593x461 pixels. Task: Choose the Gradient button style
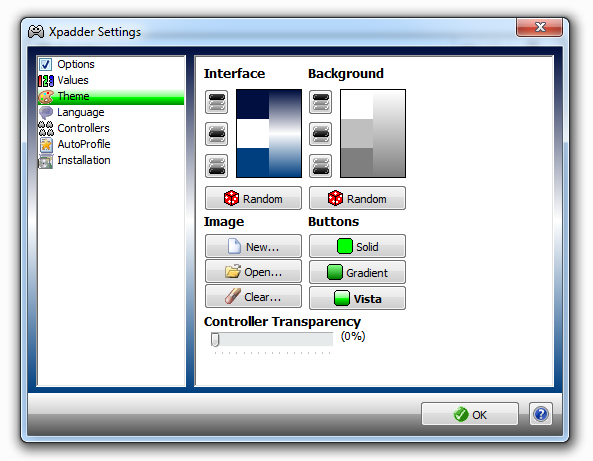point(357,272)
